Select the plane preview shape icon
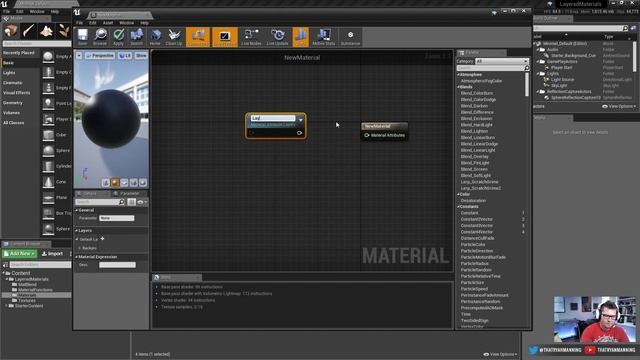This screenshot has height=360, width=640. (x=124, y=182)
